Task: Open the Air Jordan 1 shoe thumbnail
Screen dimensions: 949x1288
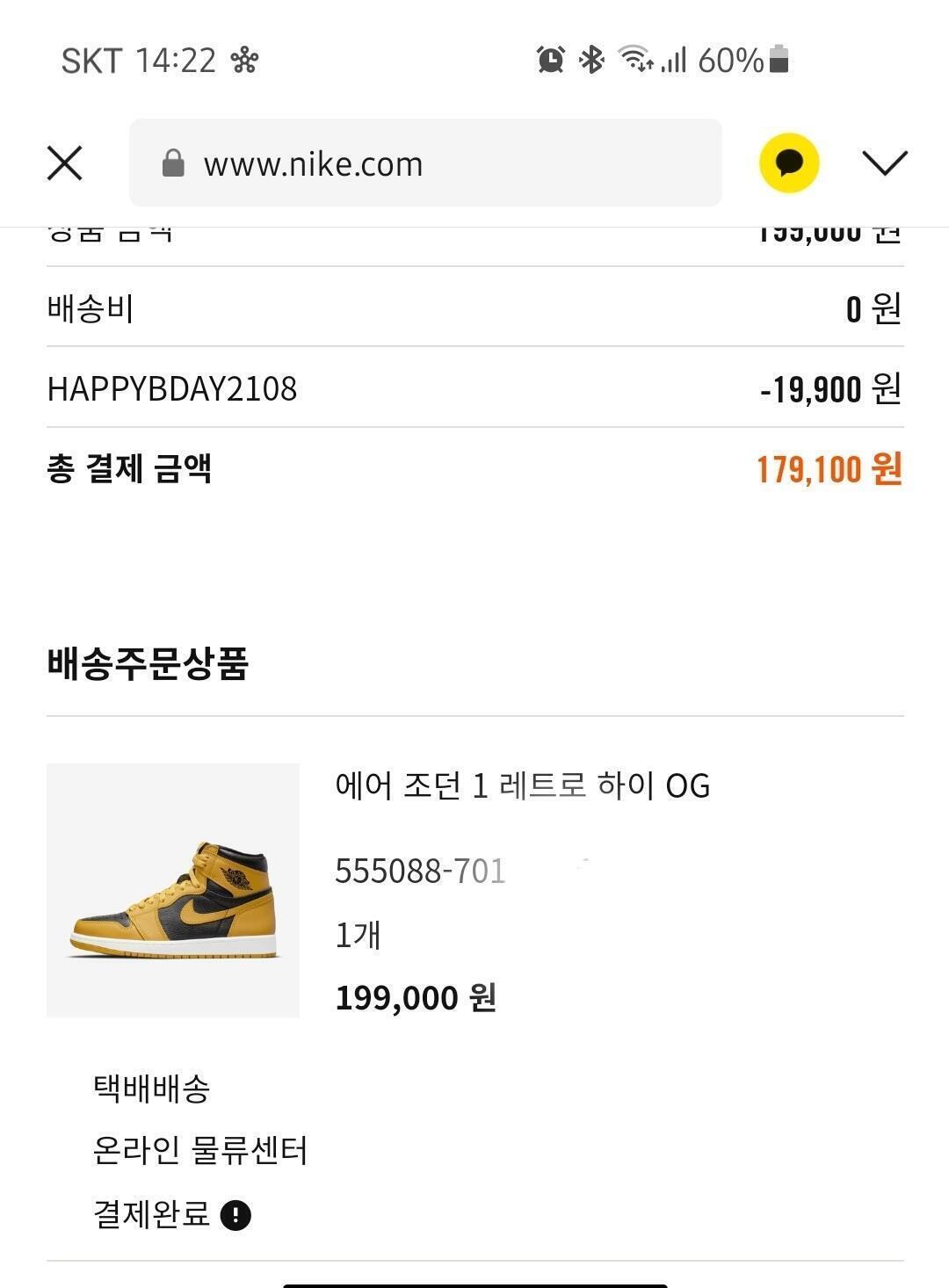Action: pos(173,890)
